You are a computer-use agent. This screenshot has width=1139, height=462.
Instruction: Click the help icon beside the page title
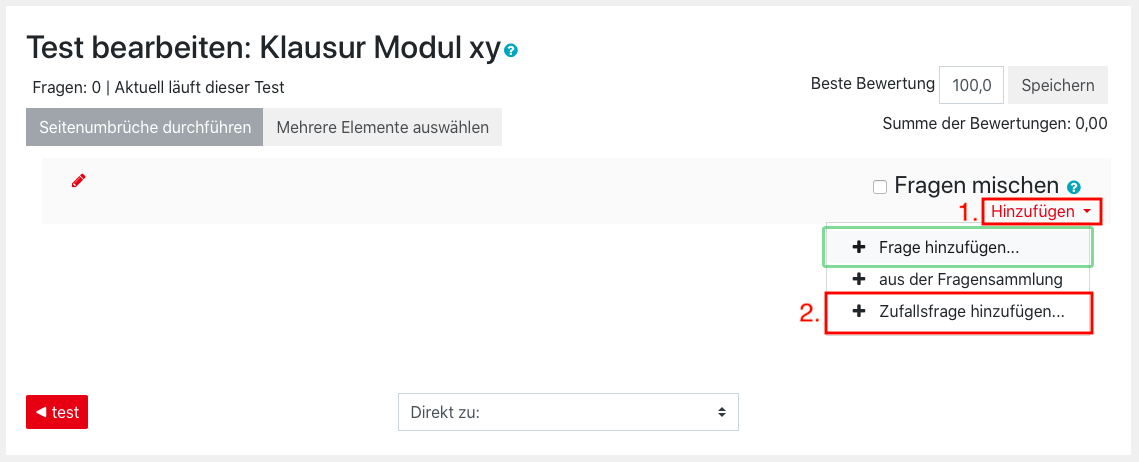[x=511, y=50]
